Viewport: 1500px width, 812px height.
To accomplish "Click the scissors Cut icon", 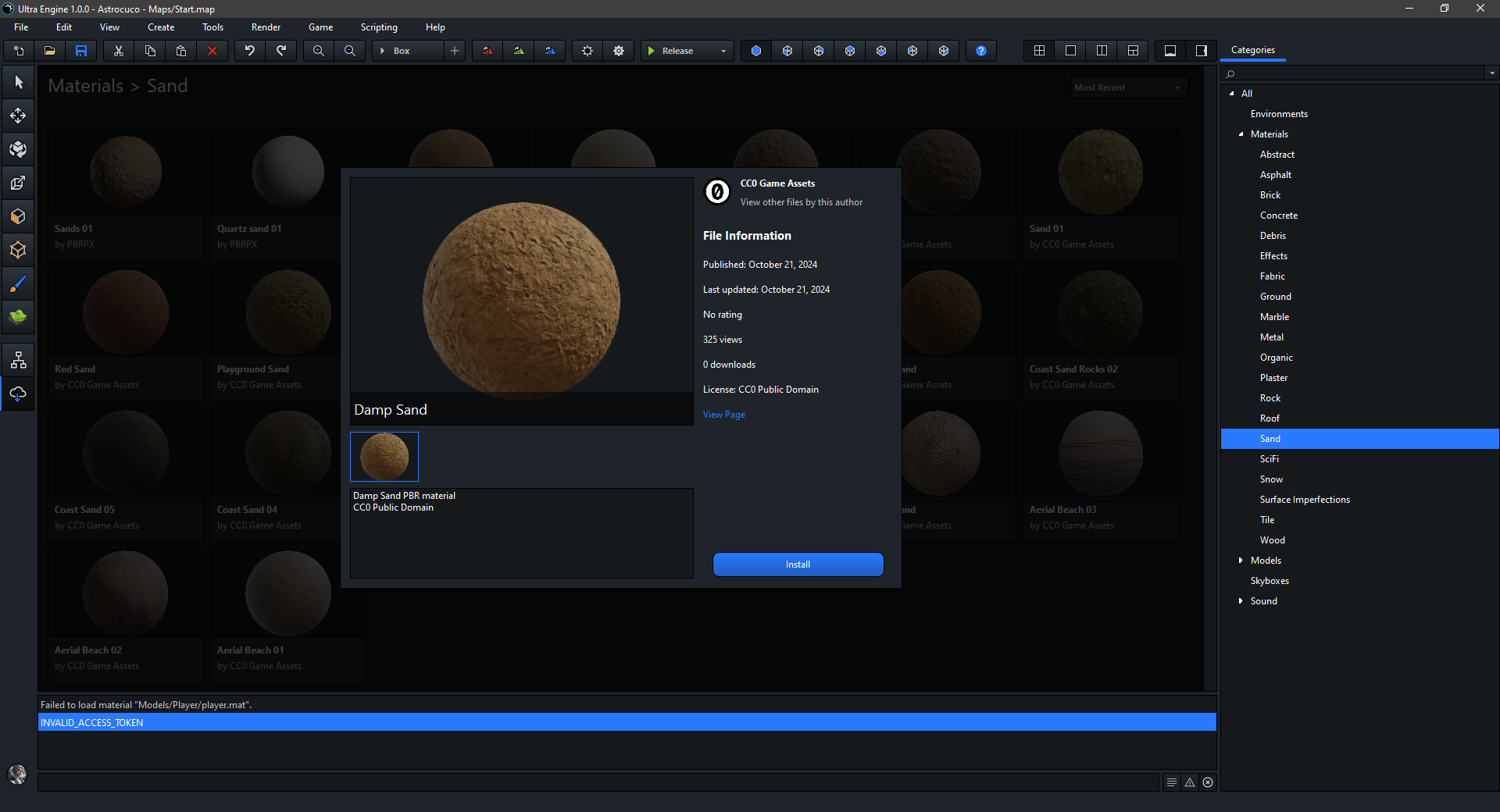I will tap(119, 51).
